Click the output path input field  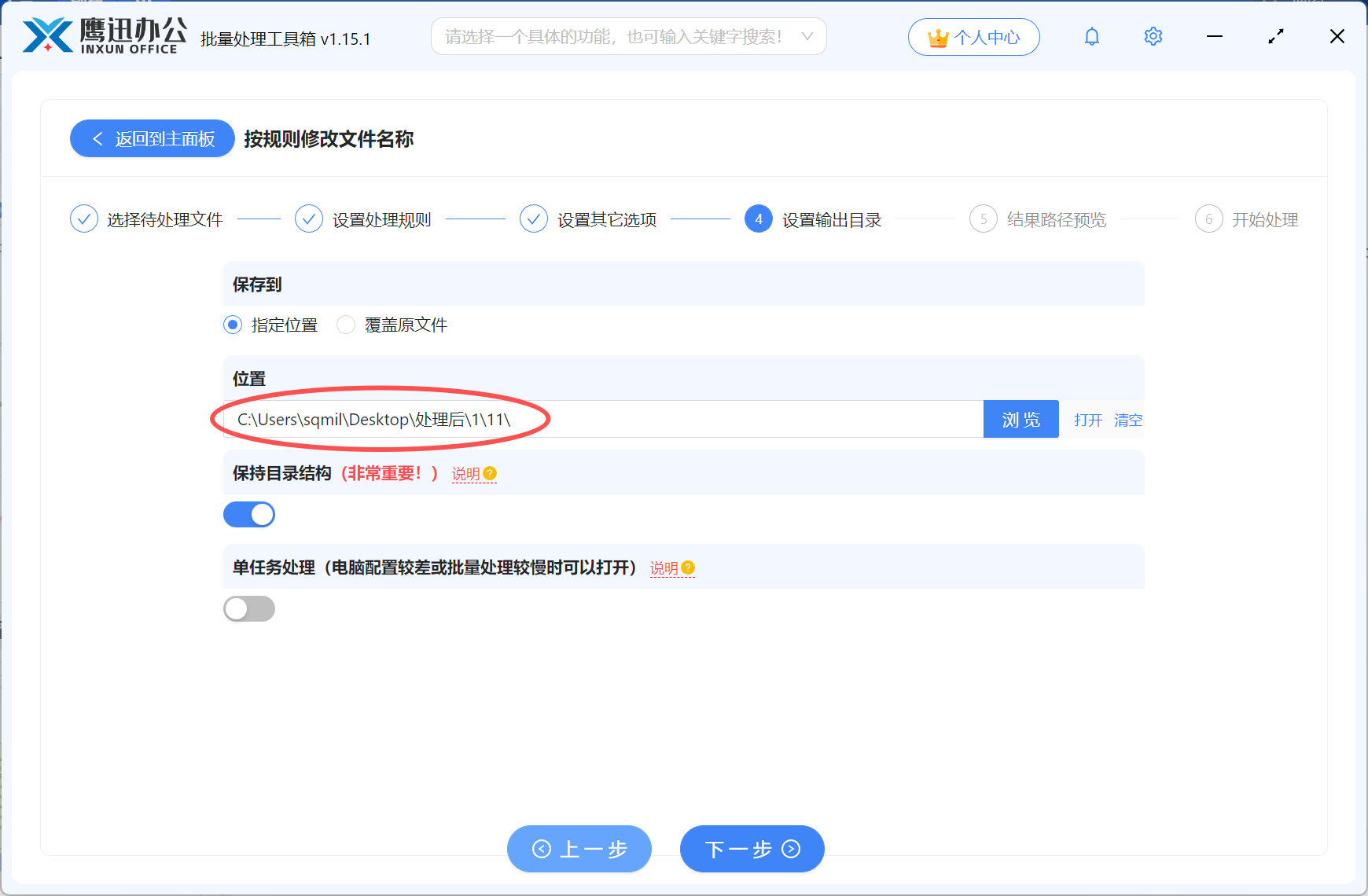tap(603, 419)
